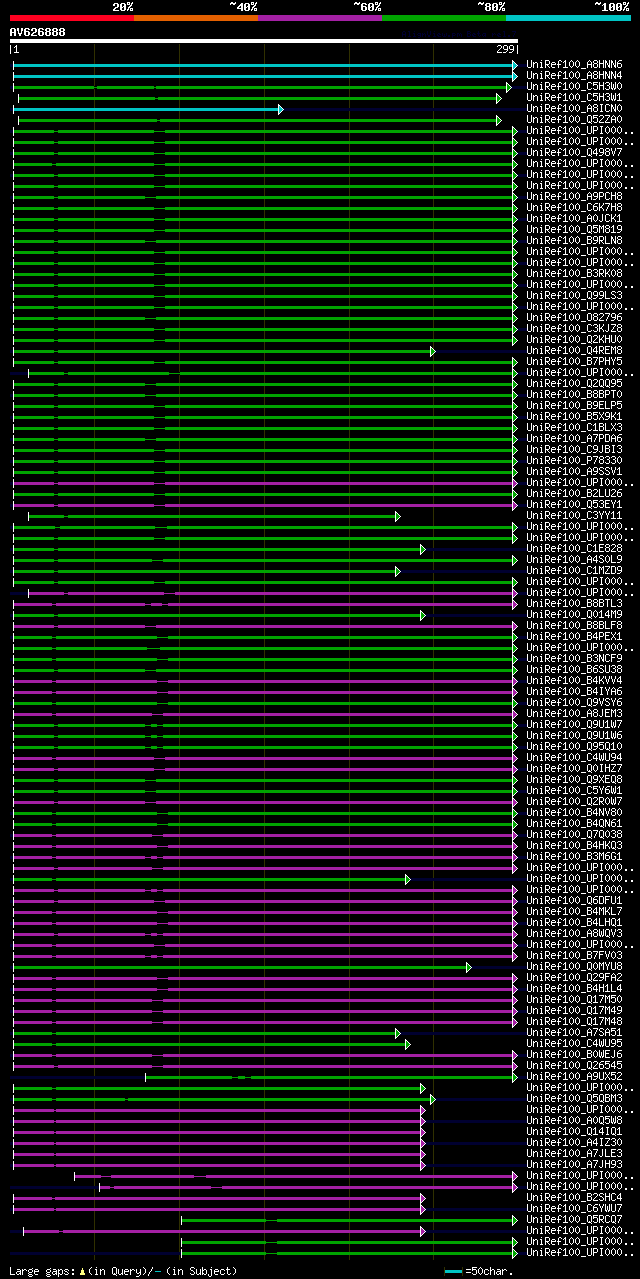Select the UniRef100_C3KJZ8 label
Image resolution: width=640 pixels, height=1279 pixels.
(574, 329)
